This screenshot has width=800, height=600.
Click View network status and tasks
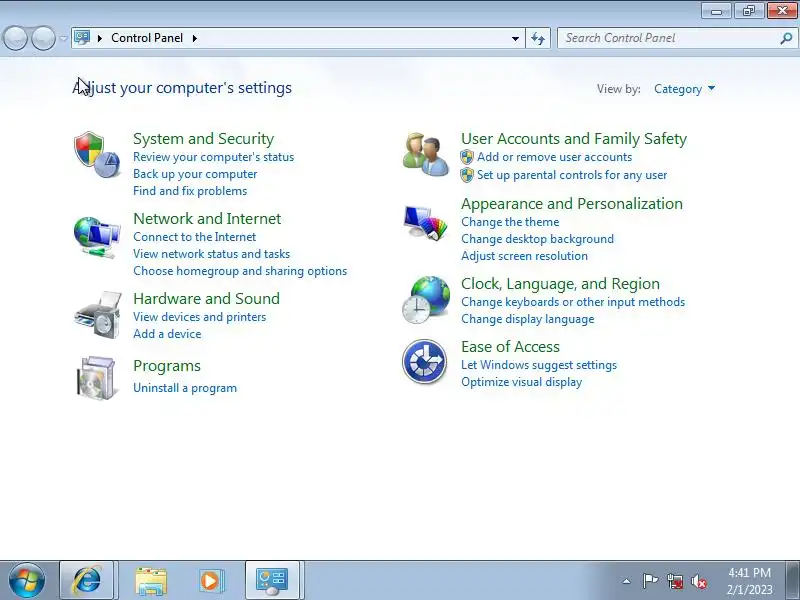(x=211, y=254)
